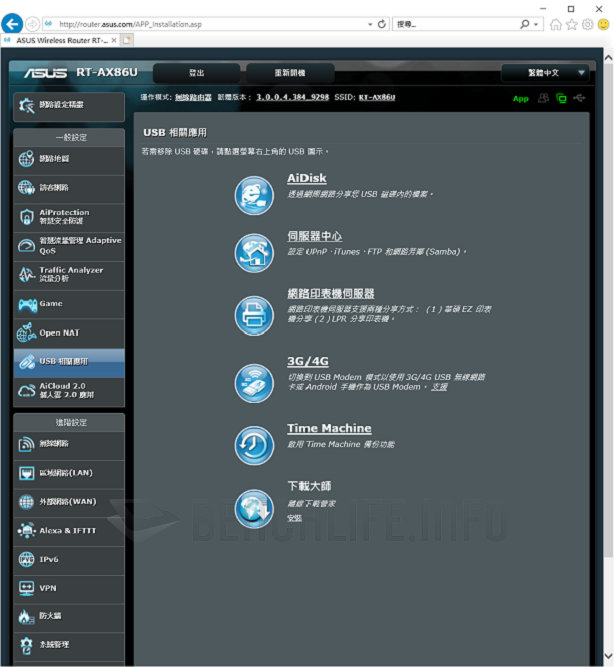614x667 pixels.
Task: Click the Download Master globe icon
Action: coord(254,508)
